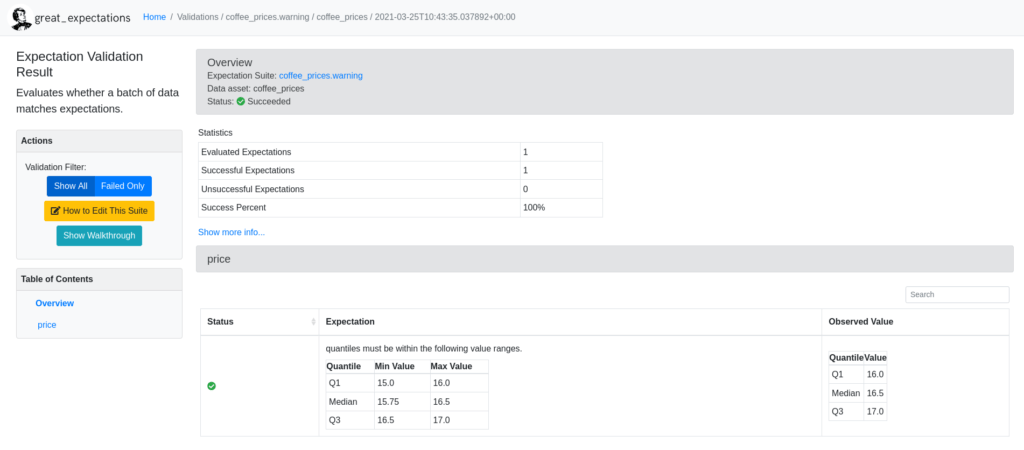Collapse the price section header

(602, 258)
